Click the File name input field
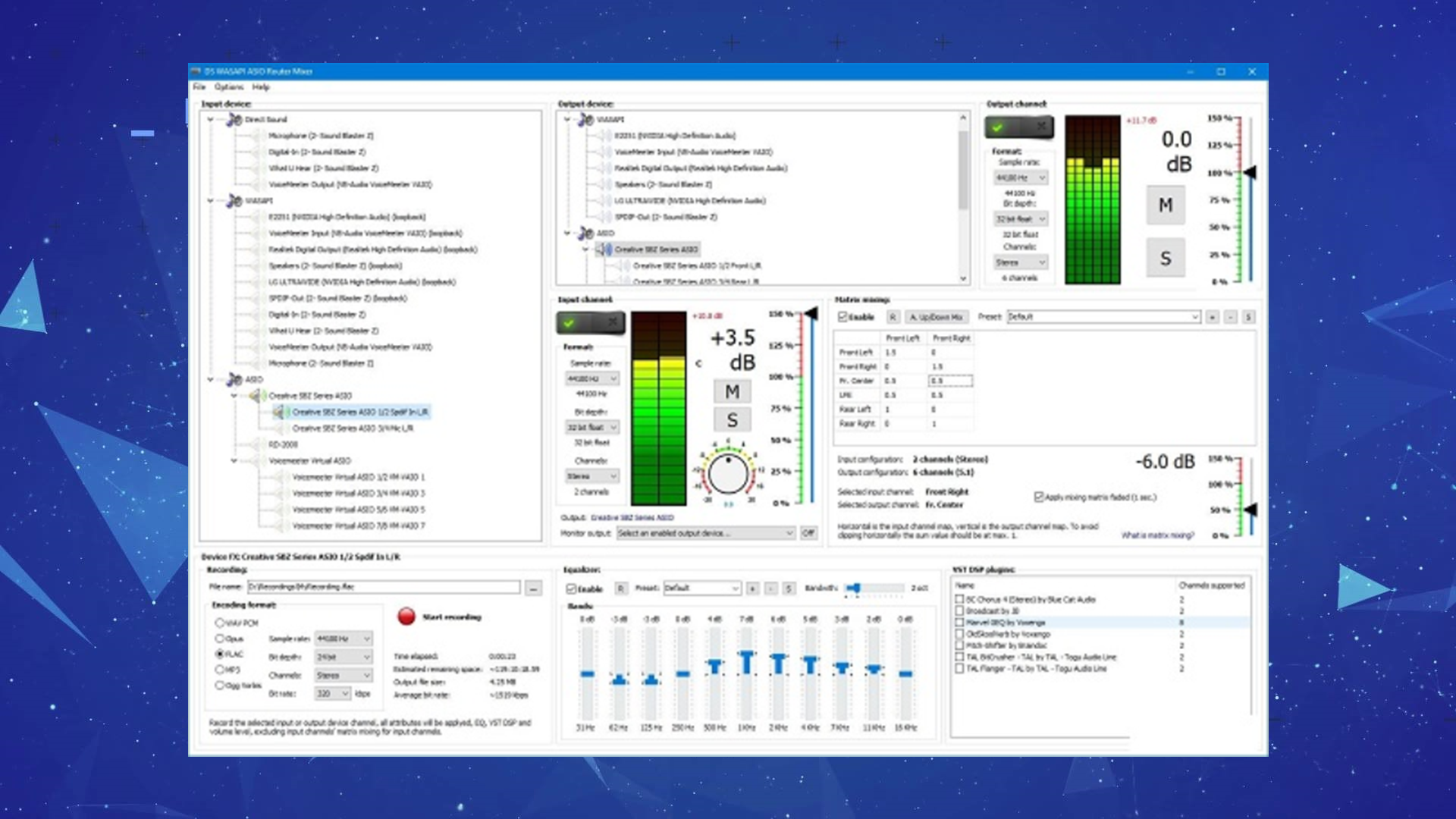Screen dimensions: 1456x819 384,588
